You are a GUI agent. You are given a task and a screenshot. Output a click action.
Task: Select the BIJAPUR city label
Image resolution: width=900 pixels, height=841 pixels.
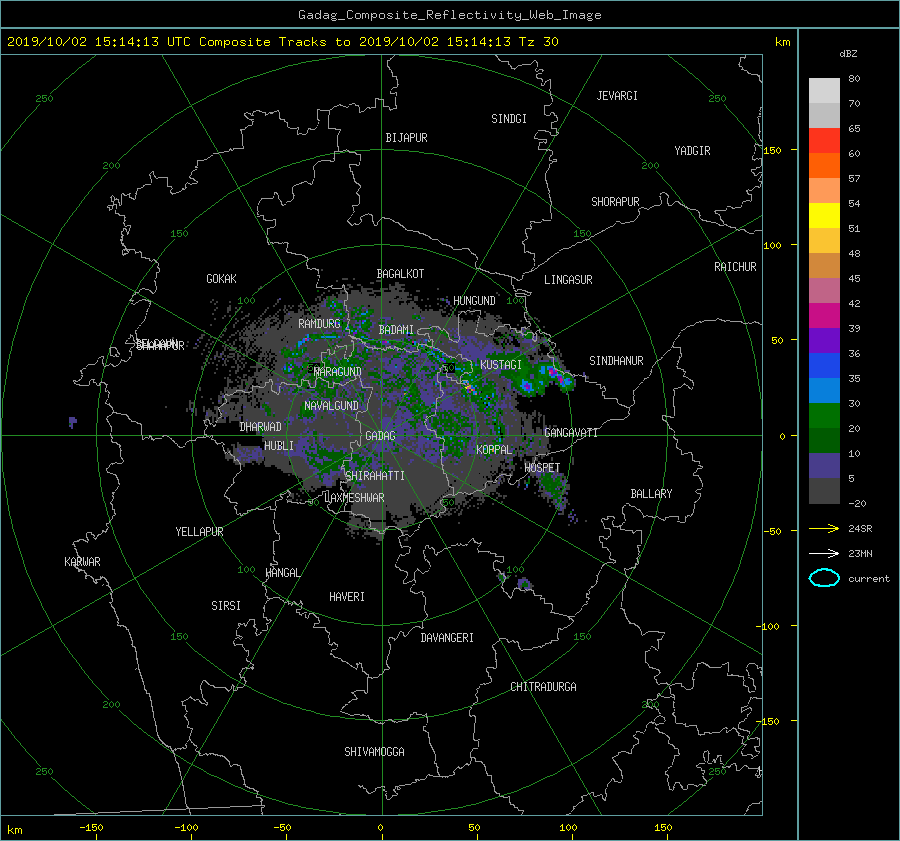point(406,138)
